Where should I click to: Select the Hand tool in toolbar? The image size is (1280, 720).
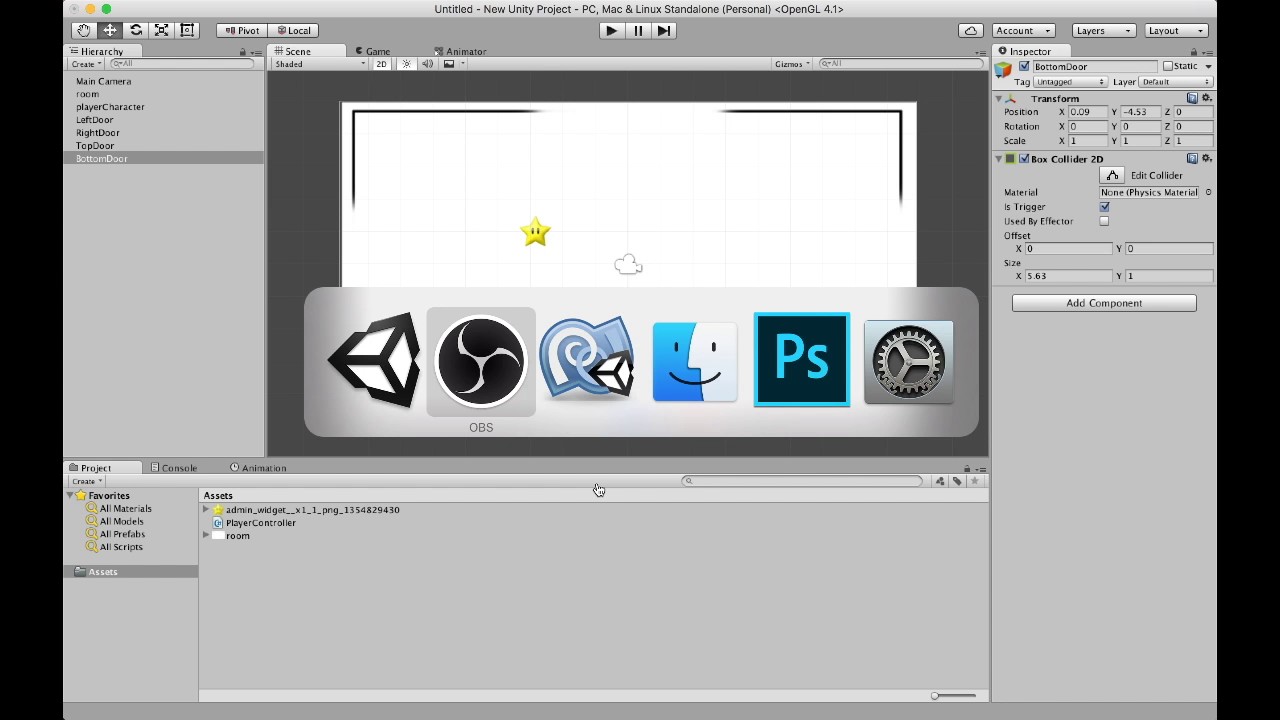click(84, 31)
